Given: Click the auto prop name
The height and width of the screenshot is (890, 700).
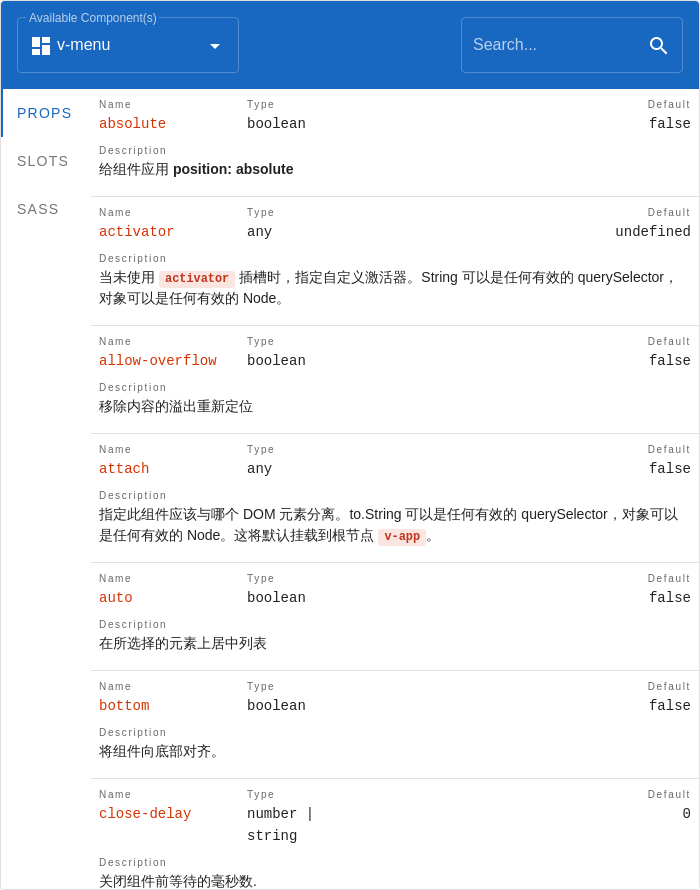Looking at the screenshot, I should click(x=115, y=597).
